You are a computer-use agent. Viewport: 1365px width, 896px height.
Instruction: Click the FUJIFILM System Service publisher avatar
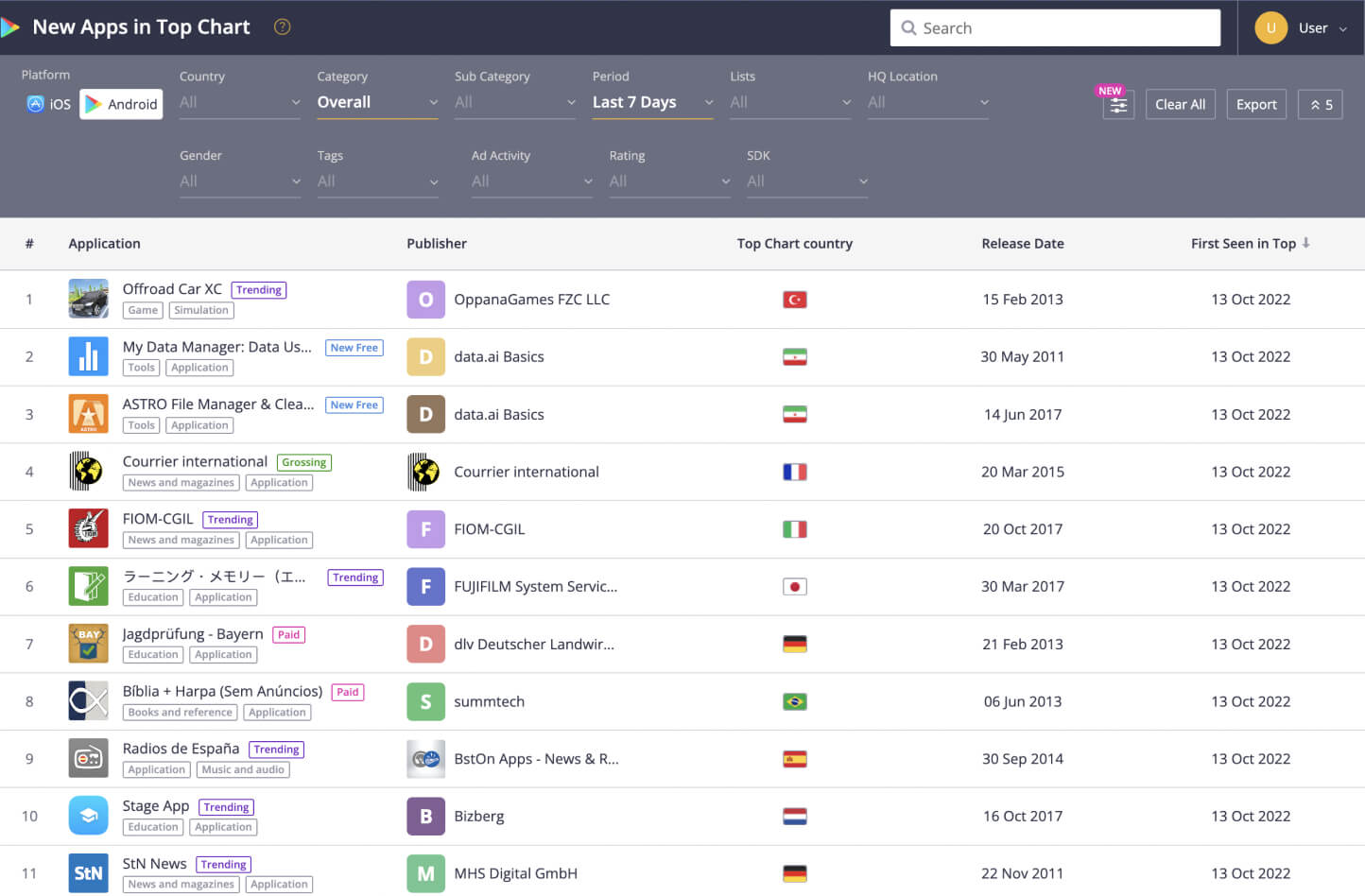pyautogui.click(x=425, y=586)
